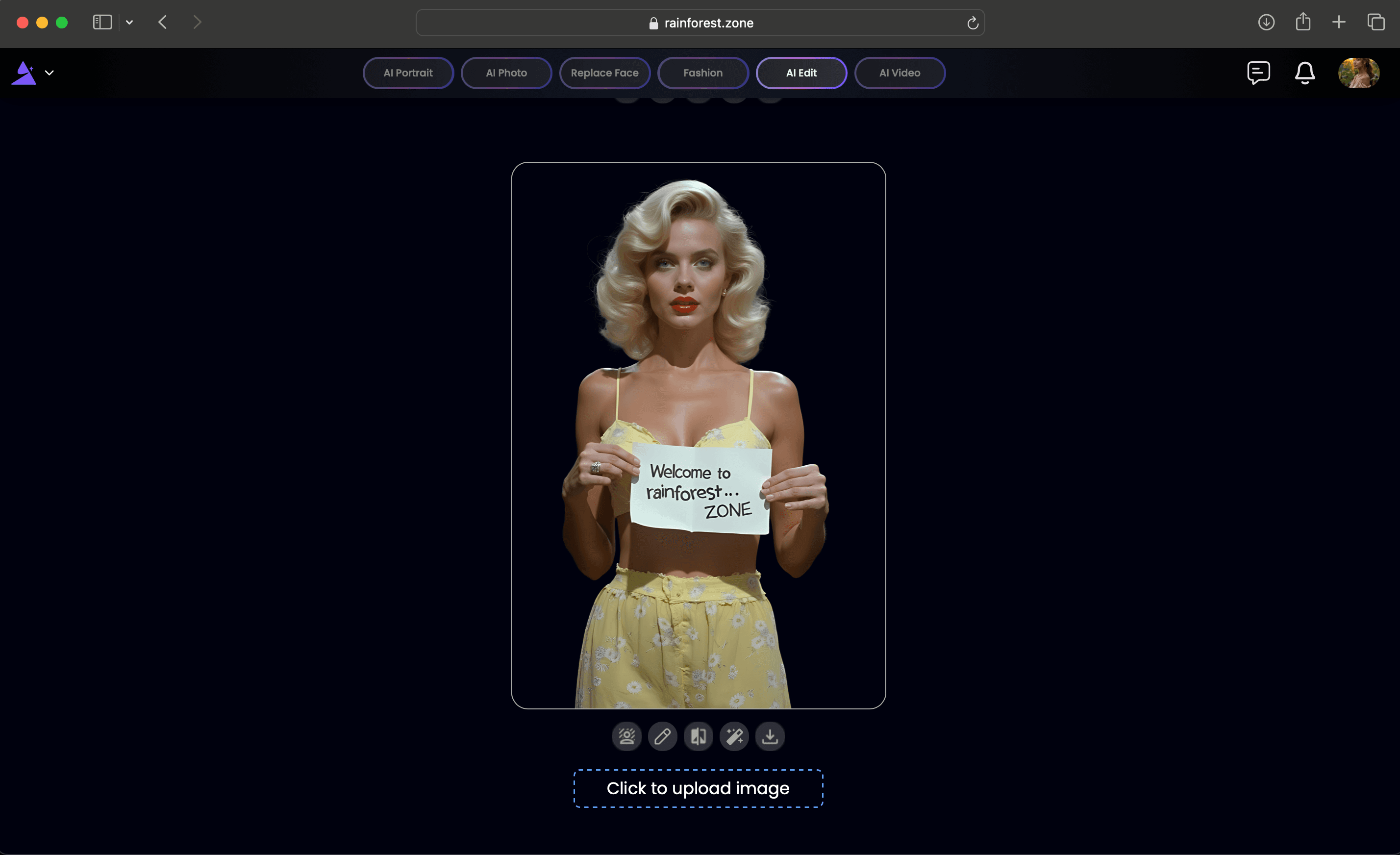Click the face/portrait edit icon
This screenshot has height=855, width=1400.
coord(627,736)
